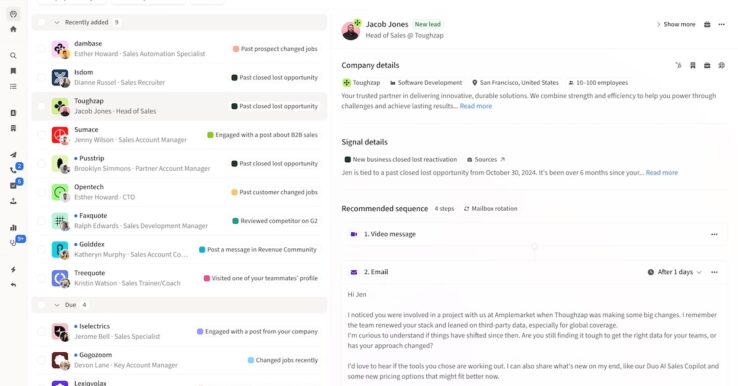Open Sources link in Signal details

pos(486,160)
